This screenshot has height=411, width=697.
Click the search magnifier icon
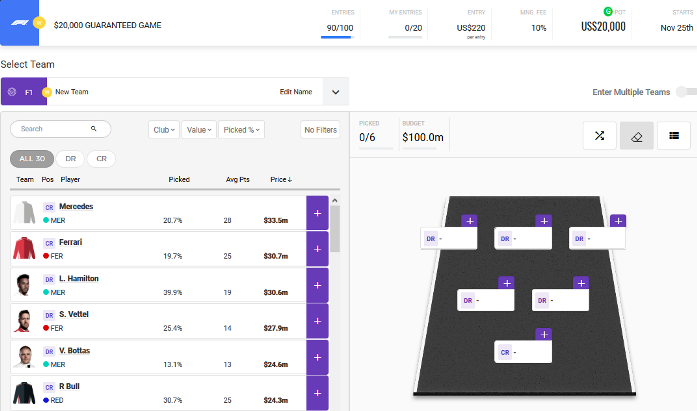point(93,128)
